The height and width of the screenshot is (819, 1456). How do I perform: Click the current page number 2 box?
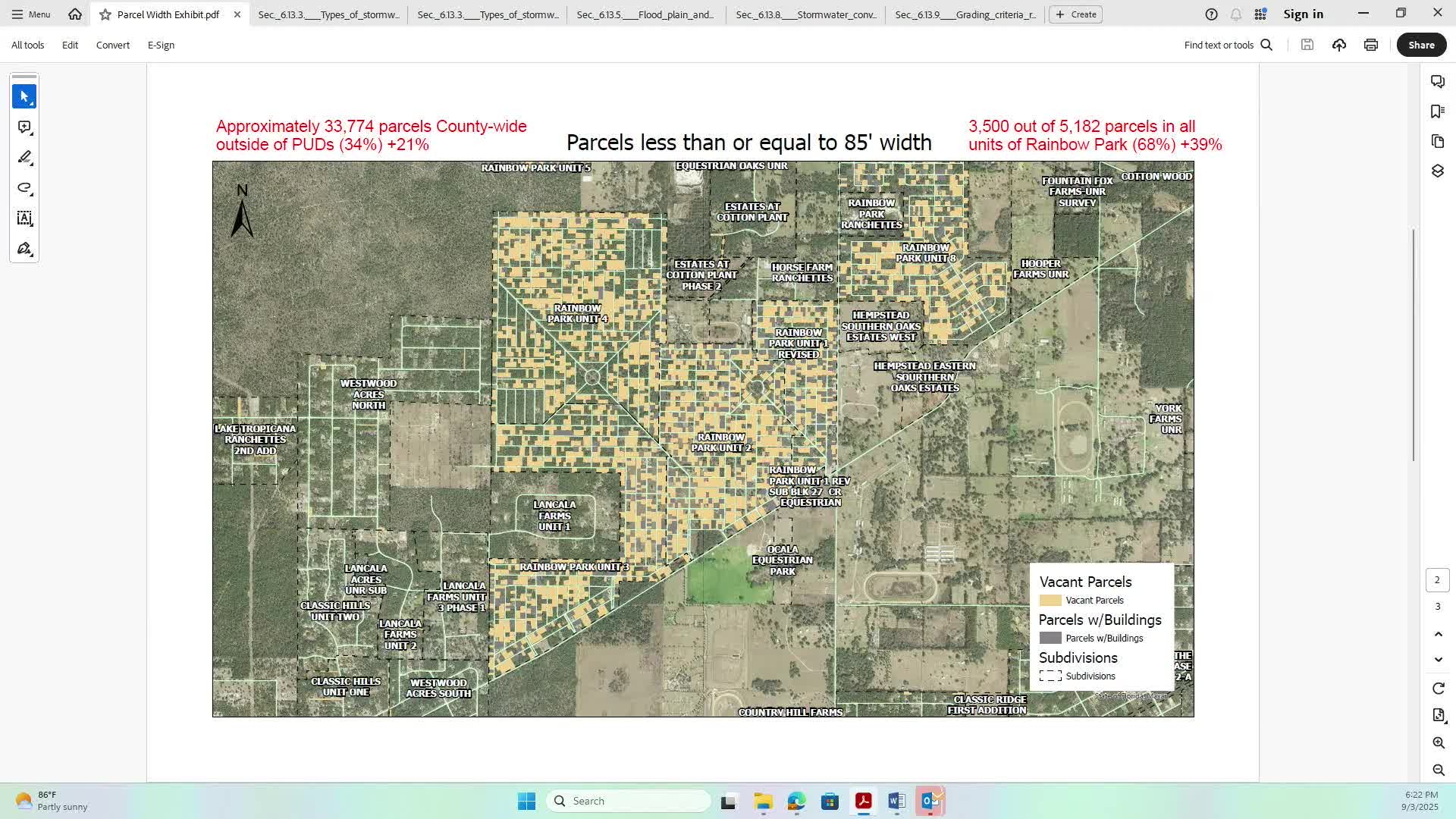pyautogui.click(x=1437, y=580)
